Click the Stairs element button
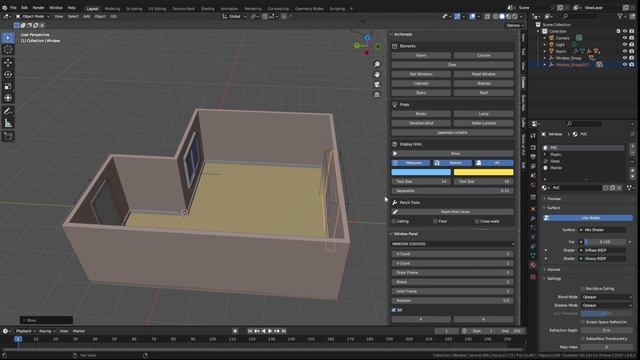The height and width of the screenshot is (360, 640). [421, 93]
